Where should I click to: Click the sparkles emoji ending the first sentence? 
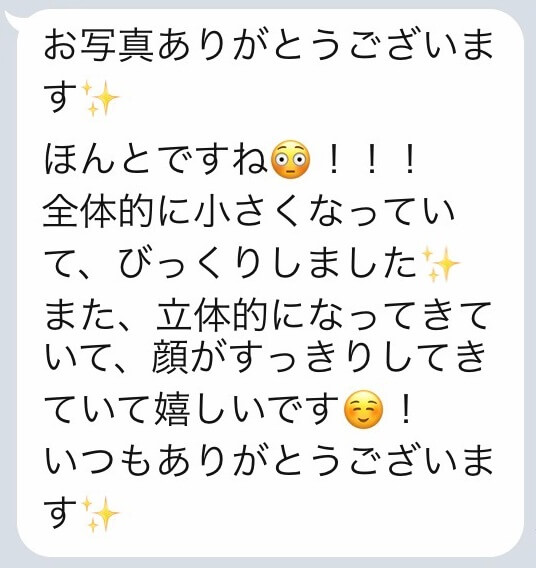pos(100,98)
